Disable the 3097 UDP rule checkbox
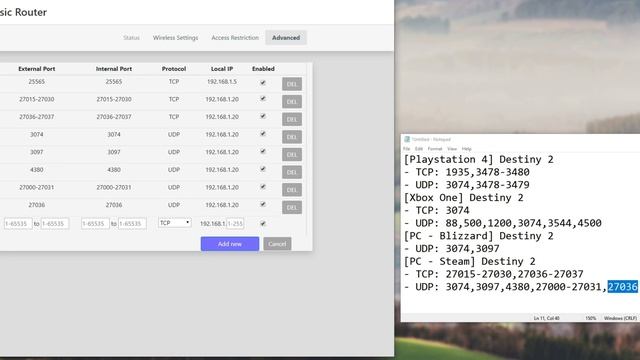This screenshot has width=640, height=360. pos(263,151)
